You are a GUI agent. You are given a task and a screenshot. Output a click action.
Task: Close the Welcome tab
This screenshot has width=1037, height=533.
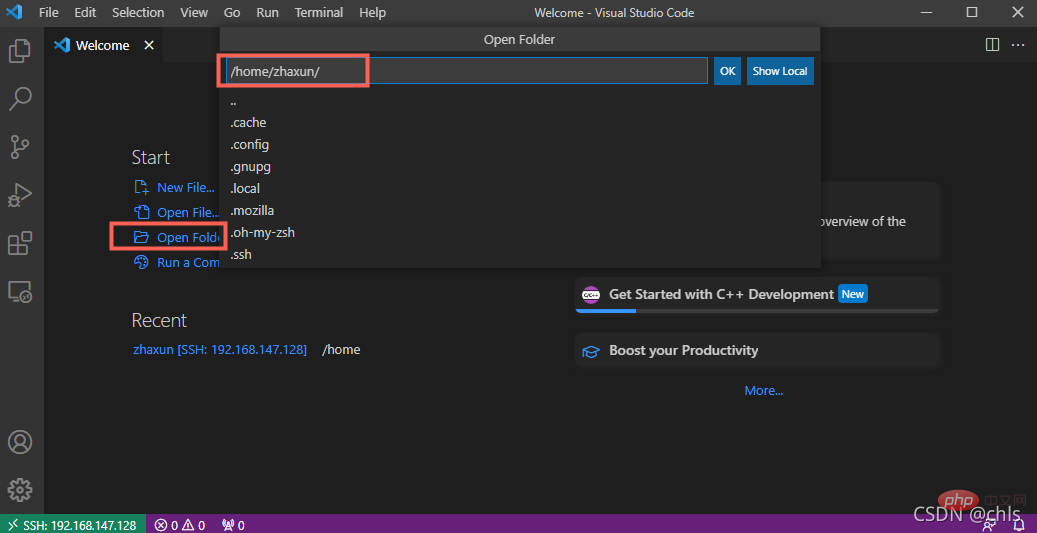149,45
